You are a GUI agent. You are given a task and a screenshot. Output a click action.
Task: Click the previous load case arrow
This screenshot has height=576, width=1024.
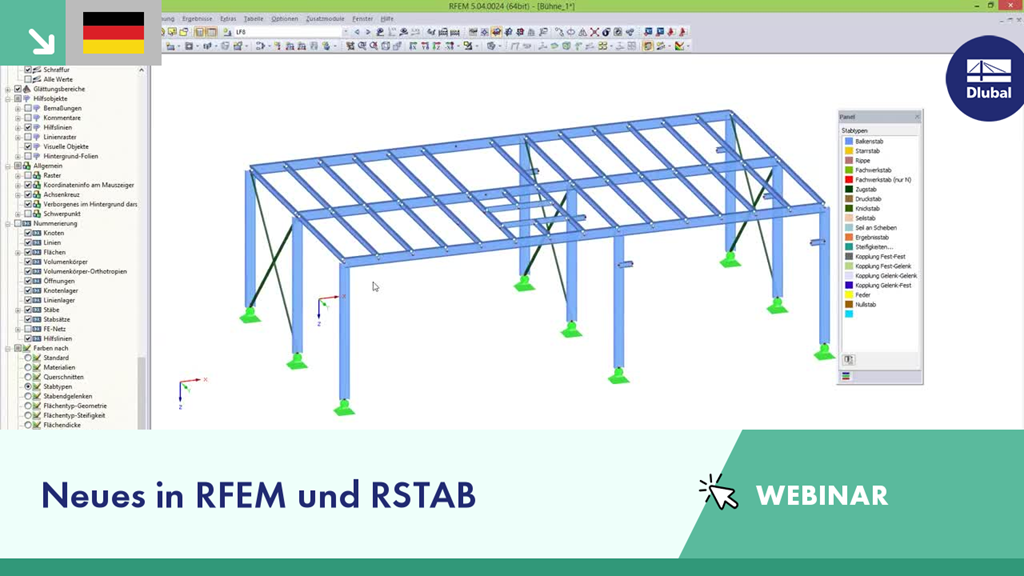tap(357, 32)
